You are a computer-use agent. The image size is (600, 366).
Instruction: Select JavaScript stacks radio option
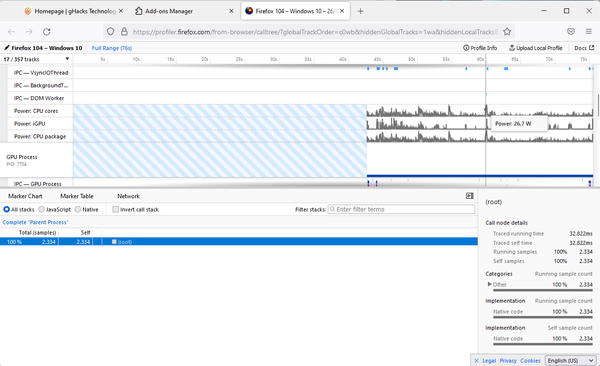(42, 209)
